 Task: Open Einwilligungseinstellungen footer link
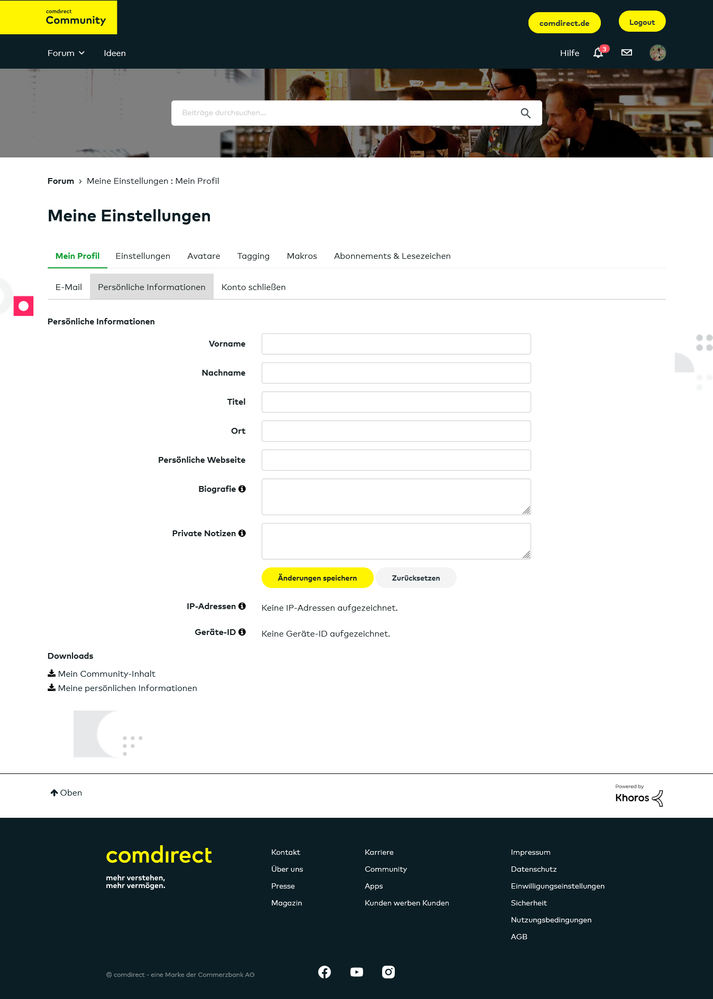pyautogui.click(x=558, y=886)
